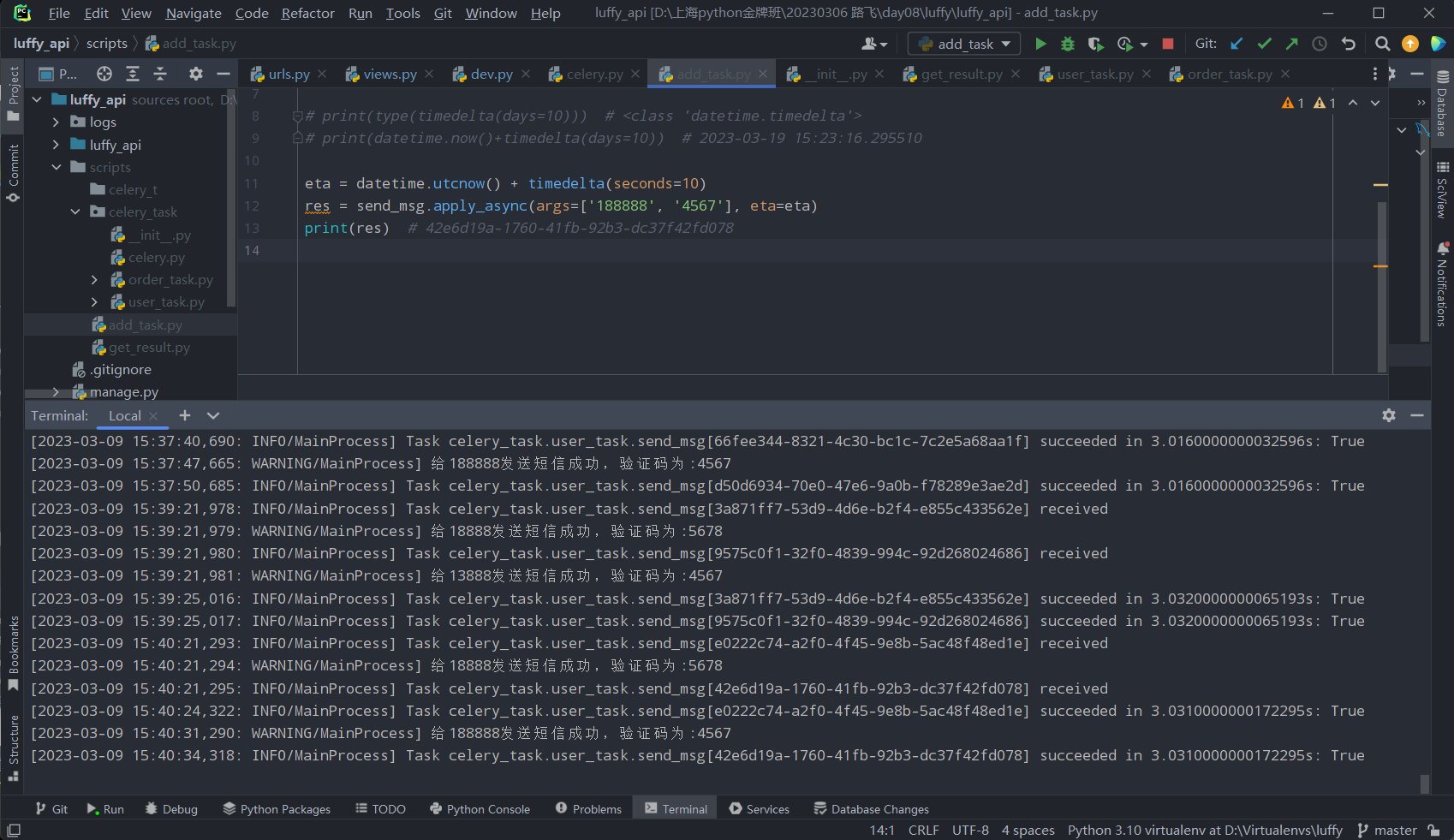Show Git history clock icon
The height and width of the screenshot is (840, 1454).
[x=1320, y=44]
